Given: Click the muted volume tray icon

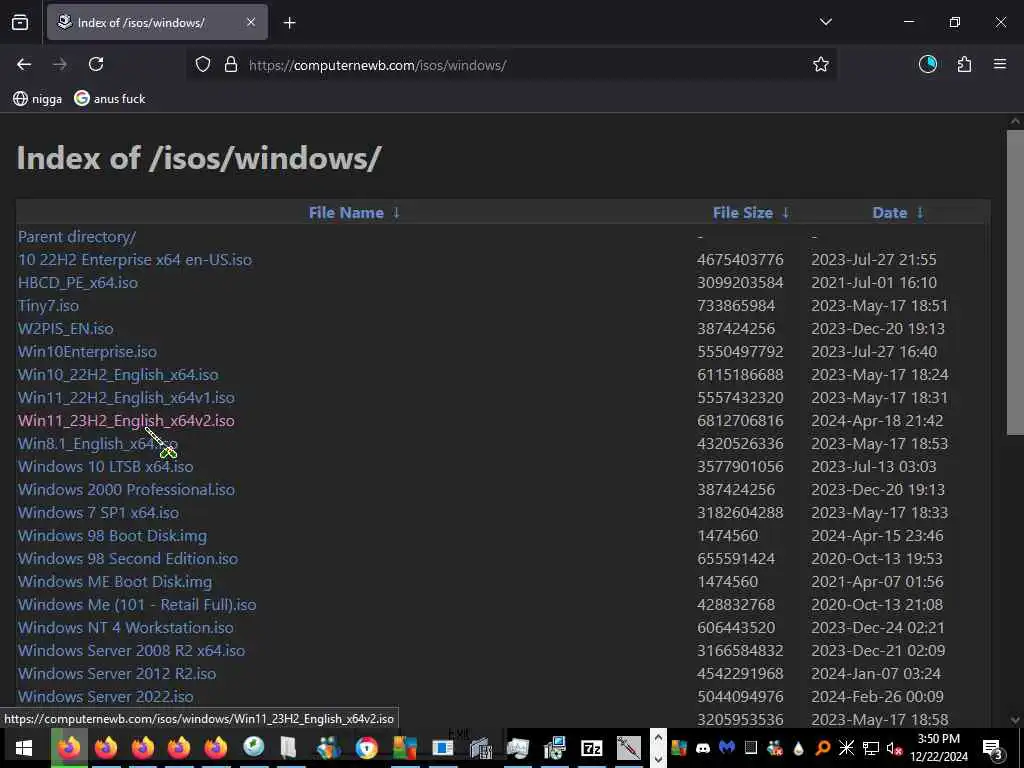Looking at the screenshot, I should pyautogui.click(x=894, y=748).
